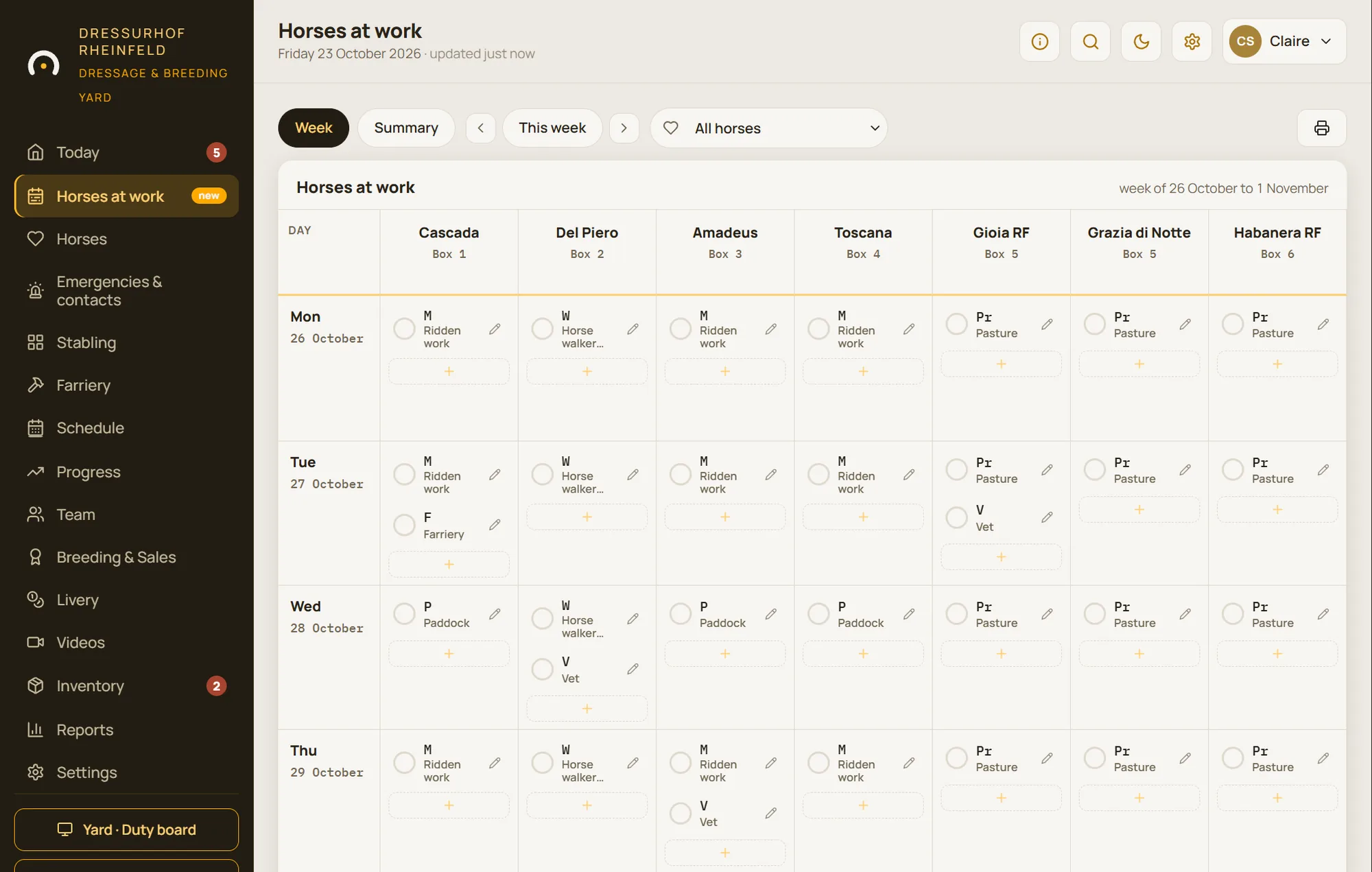Switch to the Summary view tab

tap(406, 128)
